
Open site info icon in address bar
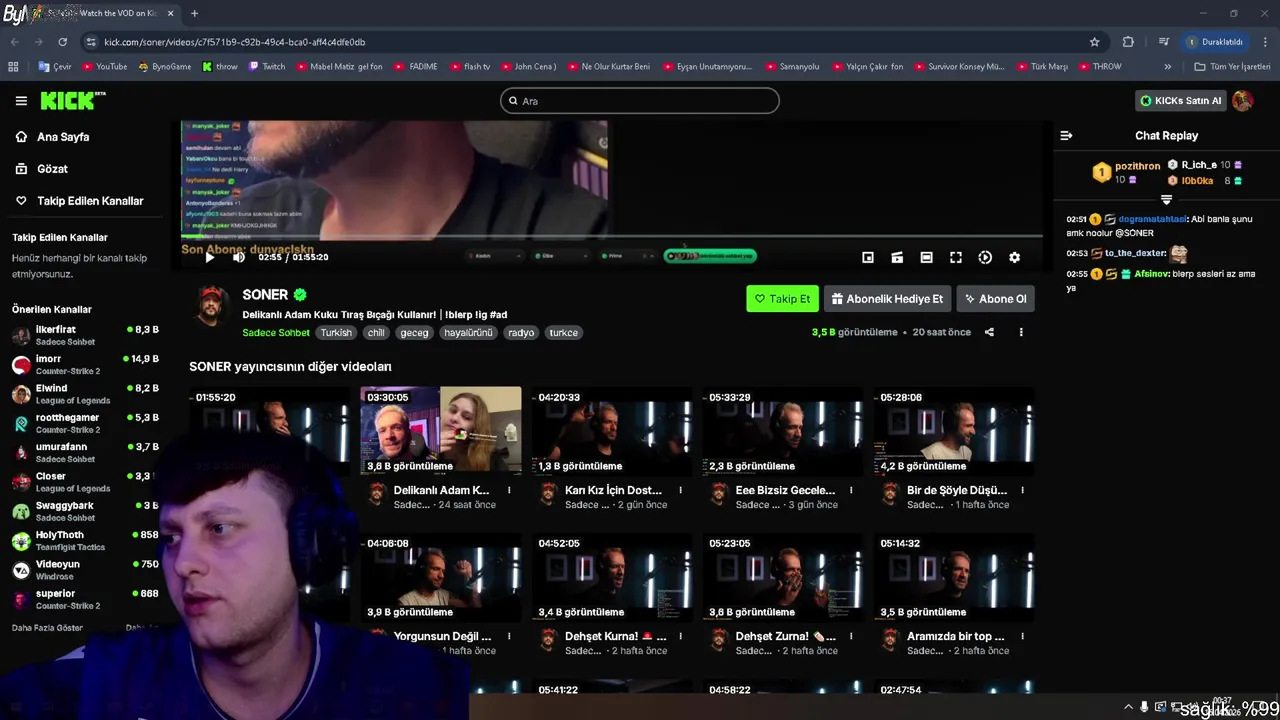(91, 42)
